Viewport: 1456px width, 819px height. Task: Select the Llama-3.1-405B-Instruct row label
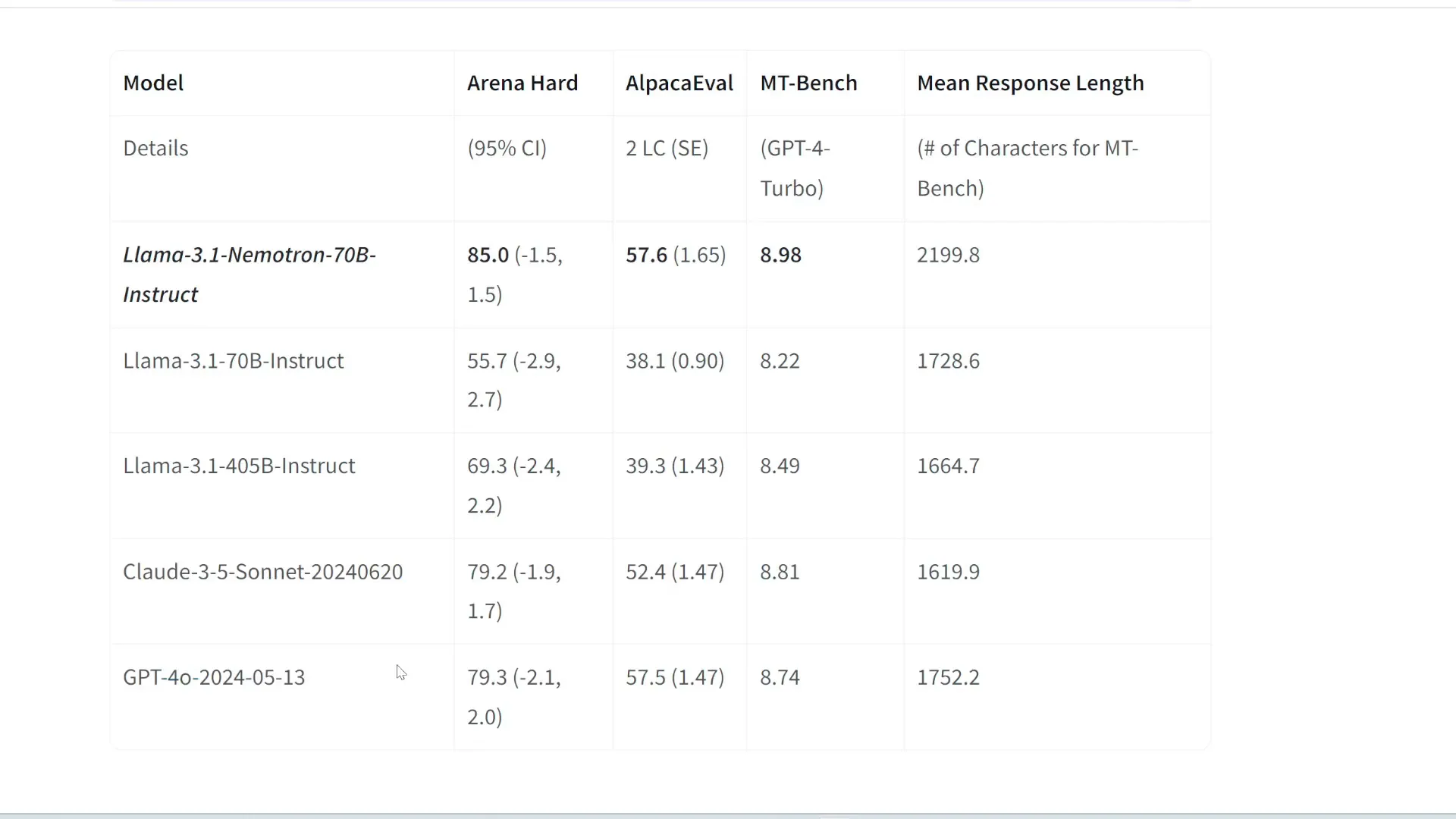click(239, 466)
